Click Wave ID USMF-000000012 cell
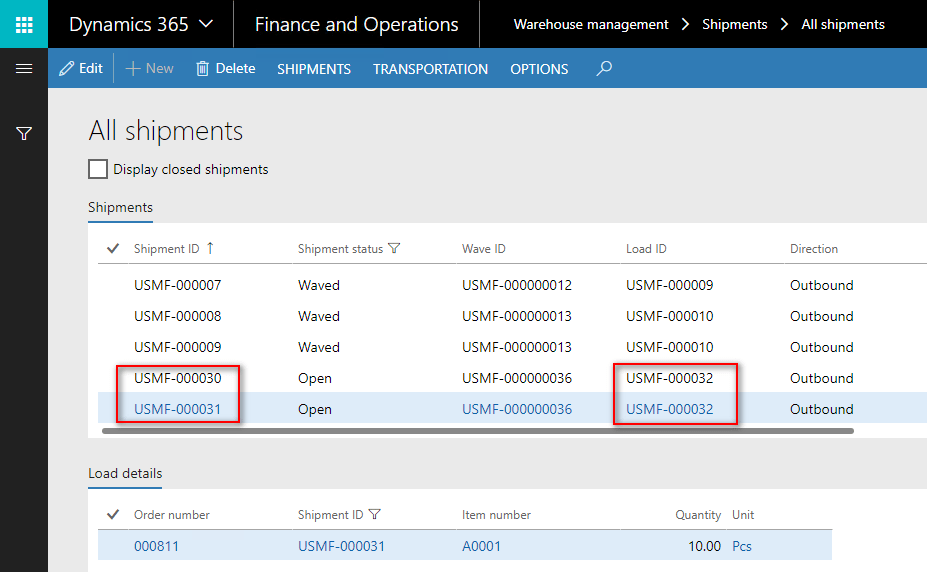 pos(517,285)
